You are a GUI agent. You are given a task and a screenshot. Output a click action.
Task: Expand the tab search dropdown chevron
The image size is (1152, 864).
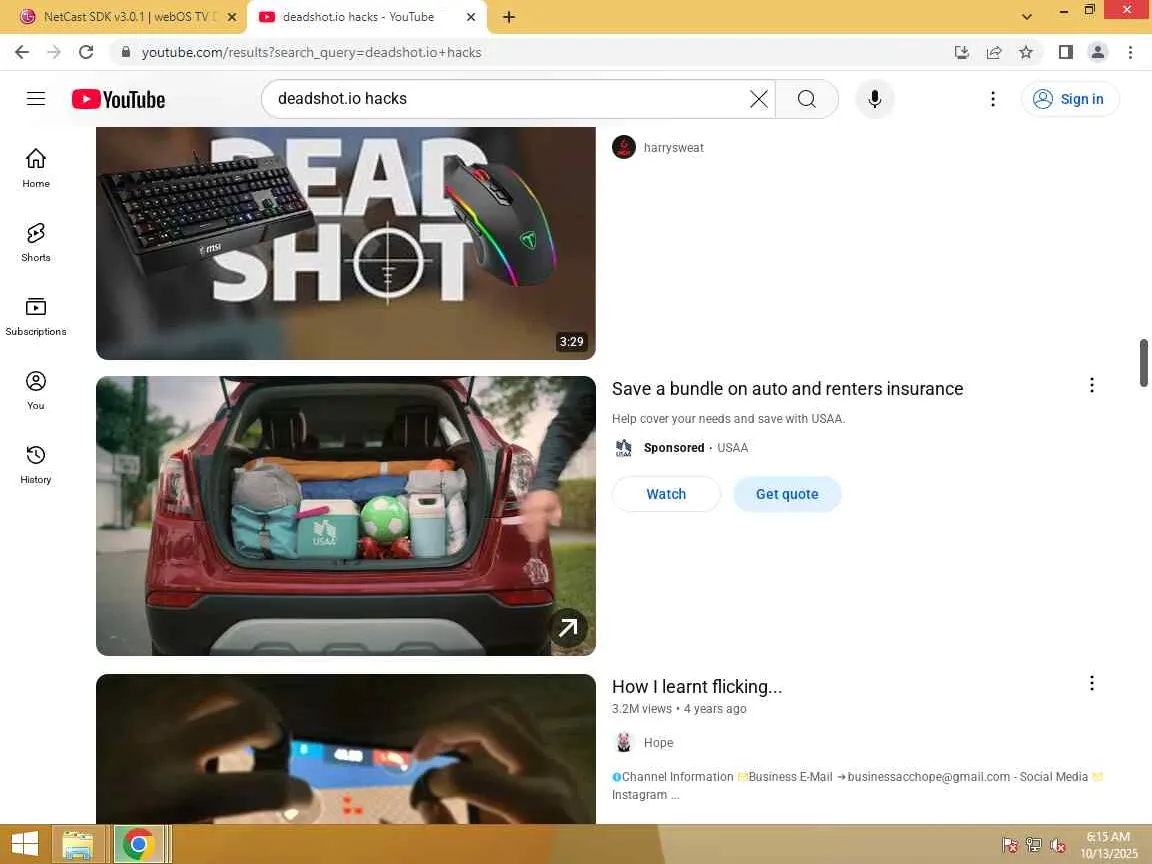pos(1026,16)
